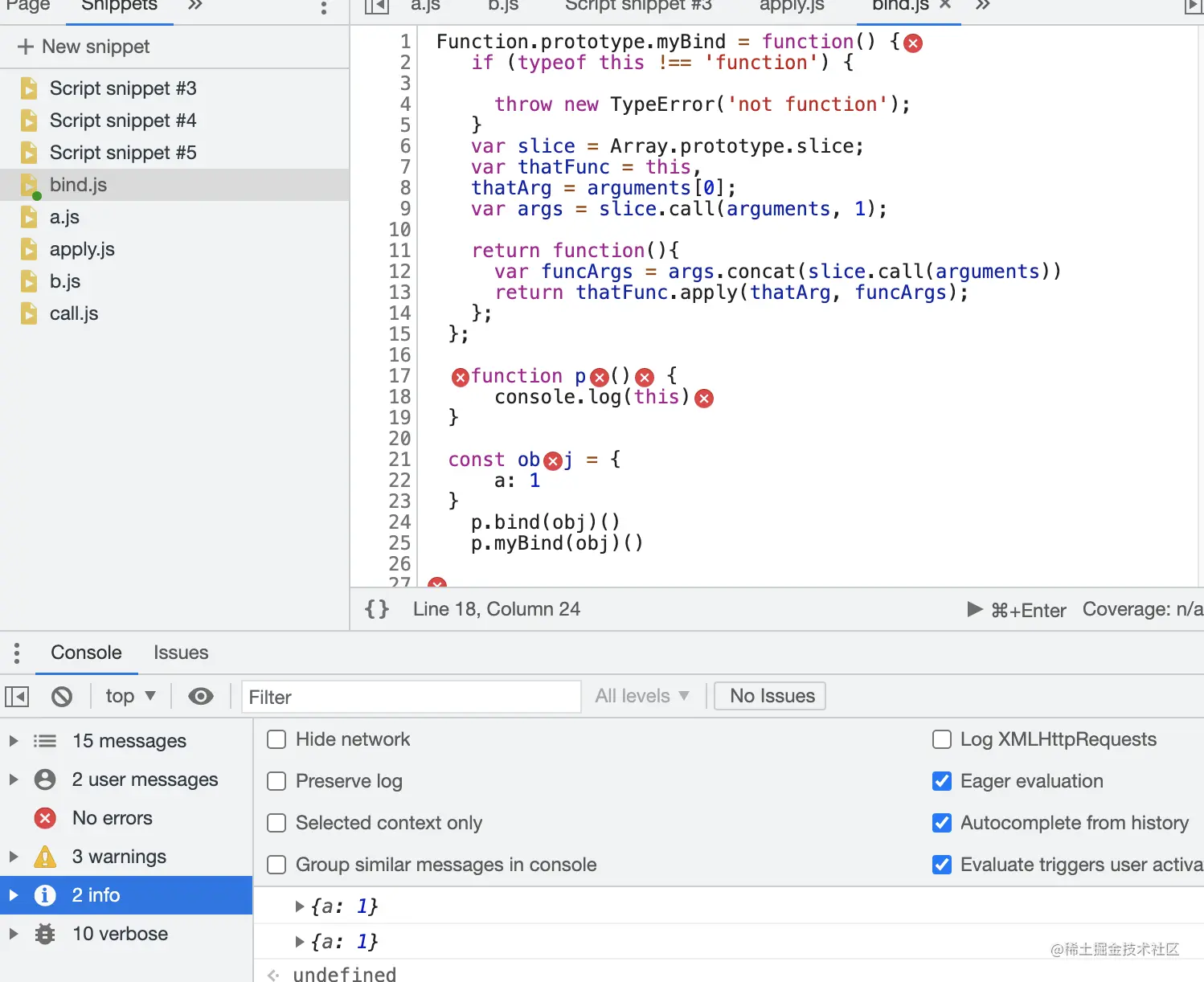Viewport: 1204px width, 982px height.
Task: Expand the first {a: 1} console object
Action: [300, 906]
